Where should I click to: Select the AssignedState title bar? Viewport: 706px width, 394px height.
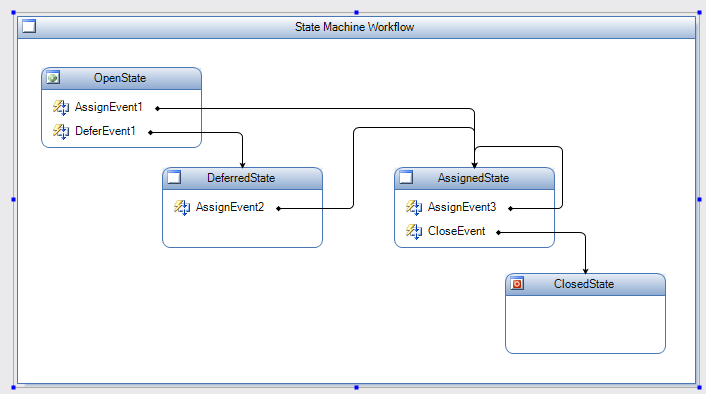pyautogui.click(x=475, y=178)
